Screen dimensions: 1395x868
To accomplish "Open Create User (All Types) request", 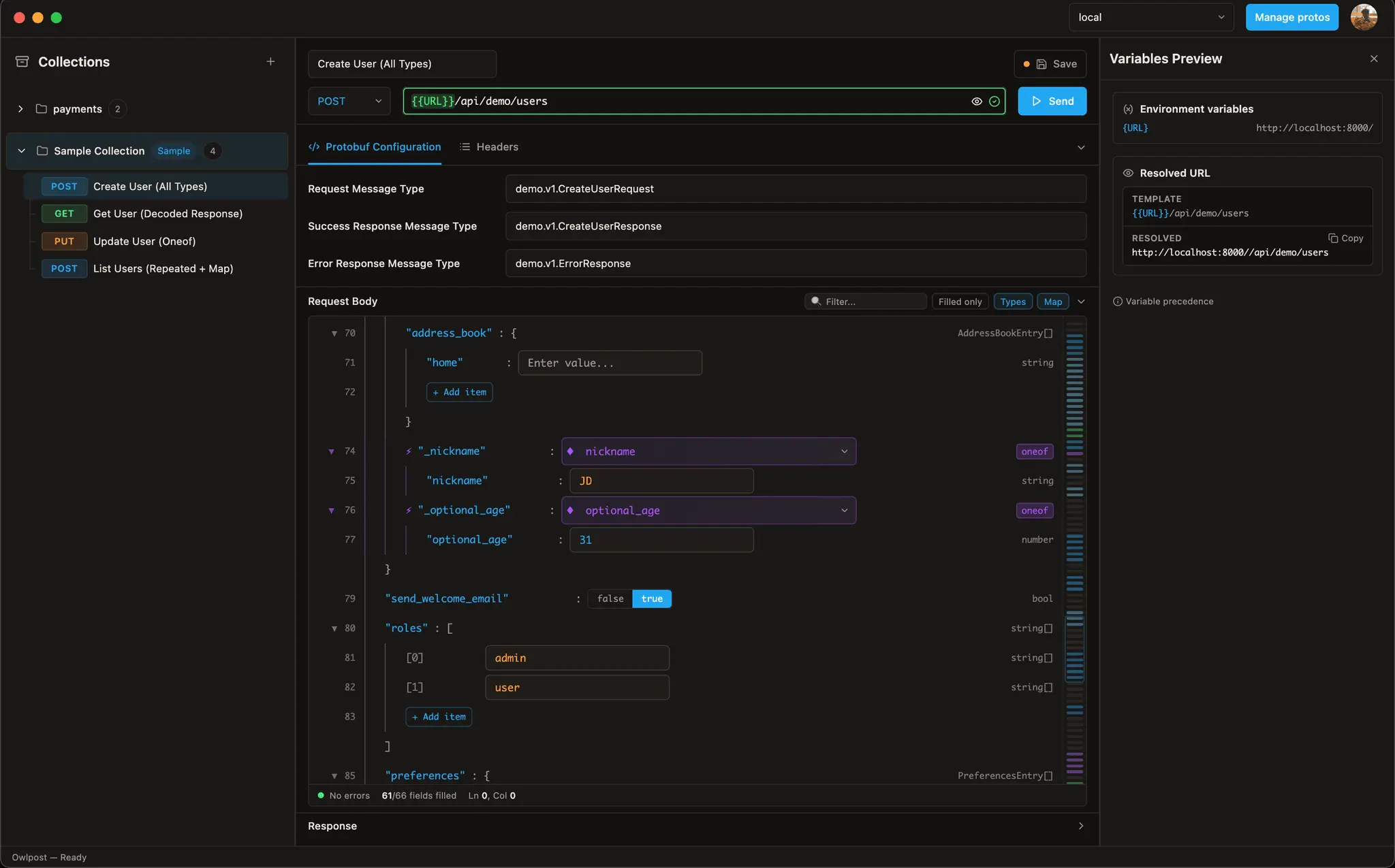I will (x=156, y=187).
